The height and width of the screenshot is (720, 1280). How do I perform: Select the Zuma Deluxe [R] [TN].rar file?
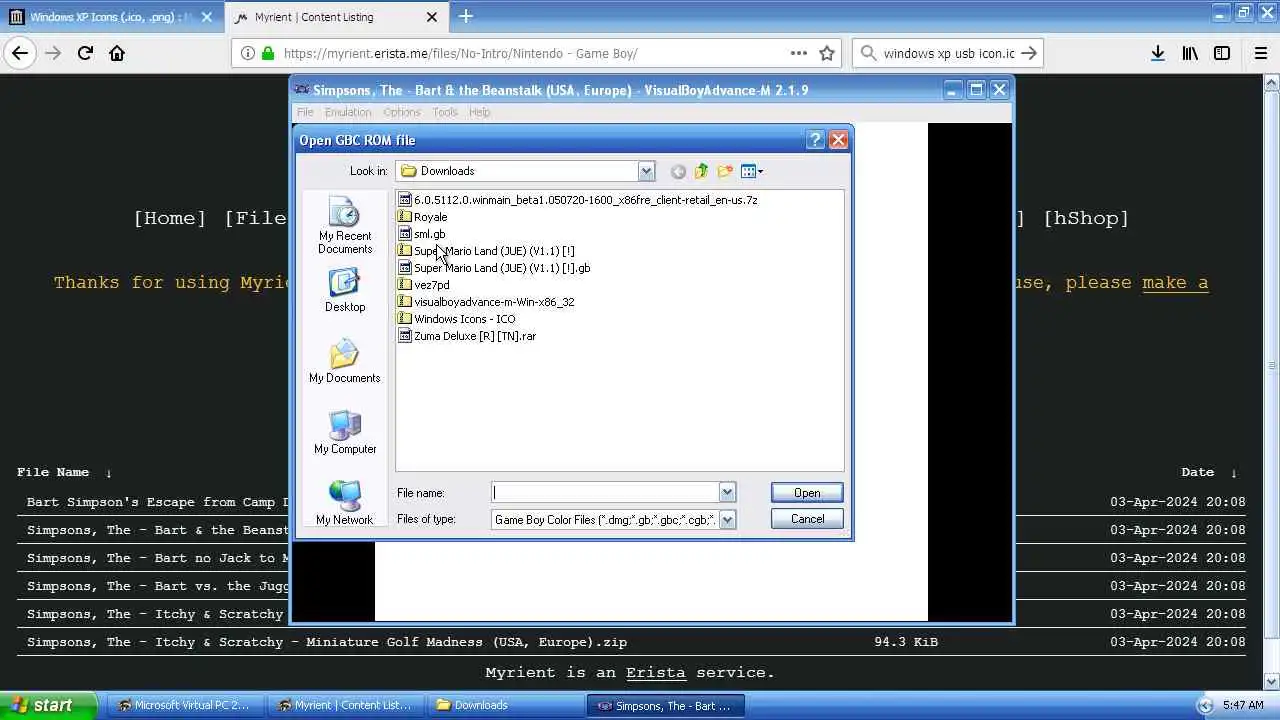(467, 336)
